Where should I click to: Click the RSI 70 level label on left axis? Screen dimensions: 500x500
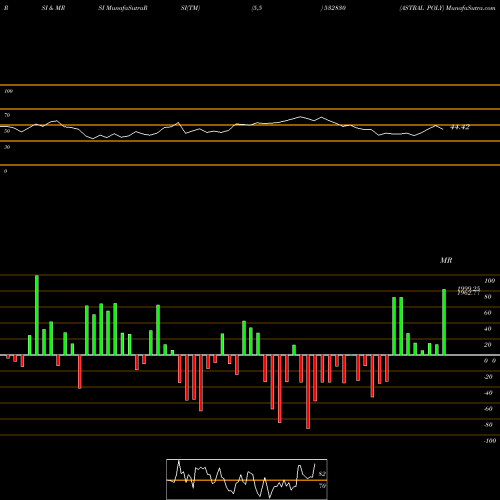[7, 115]
